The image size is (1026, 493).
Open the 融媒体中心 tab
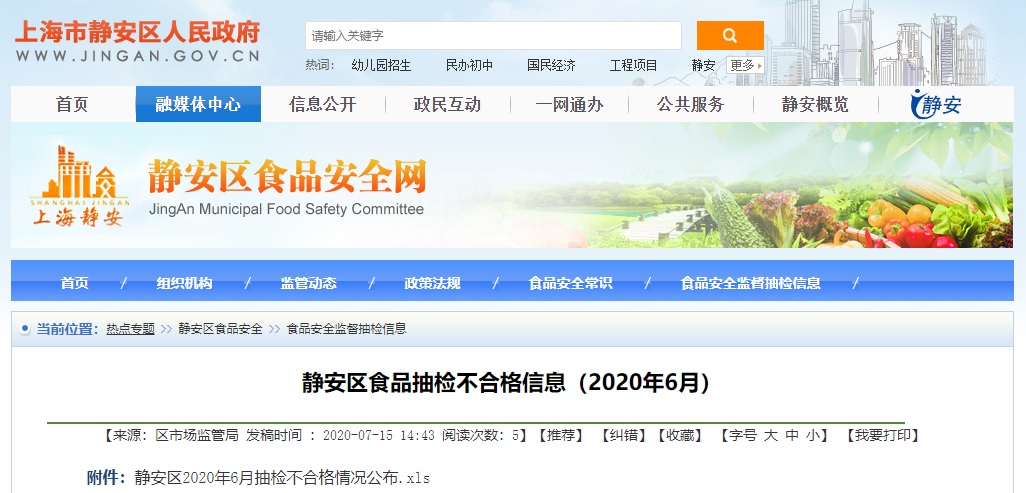(198, 104)
